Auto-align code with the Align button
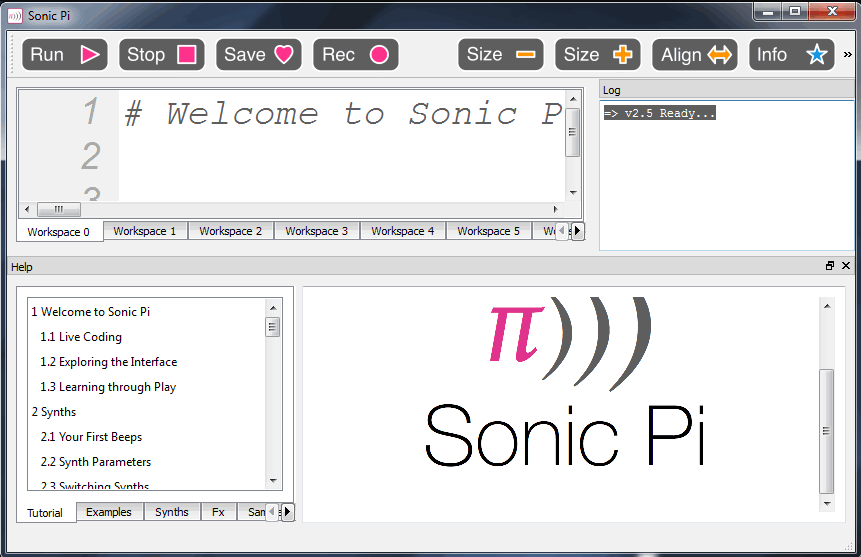The width and height of the screenshot is (861, 557). 695,54
